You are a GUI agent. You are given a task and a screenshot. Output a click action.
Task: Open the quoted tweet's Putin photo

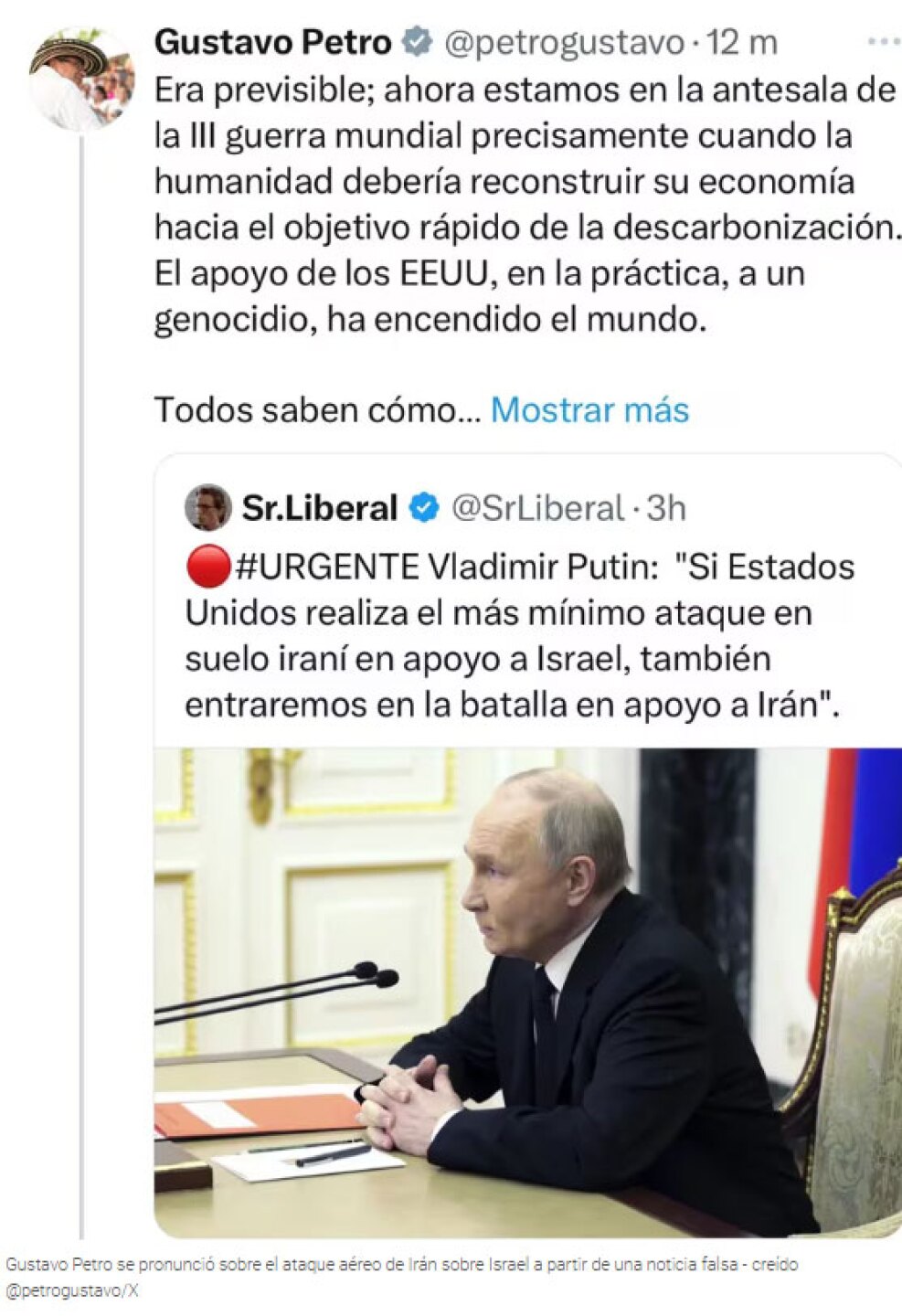point(527,992)
